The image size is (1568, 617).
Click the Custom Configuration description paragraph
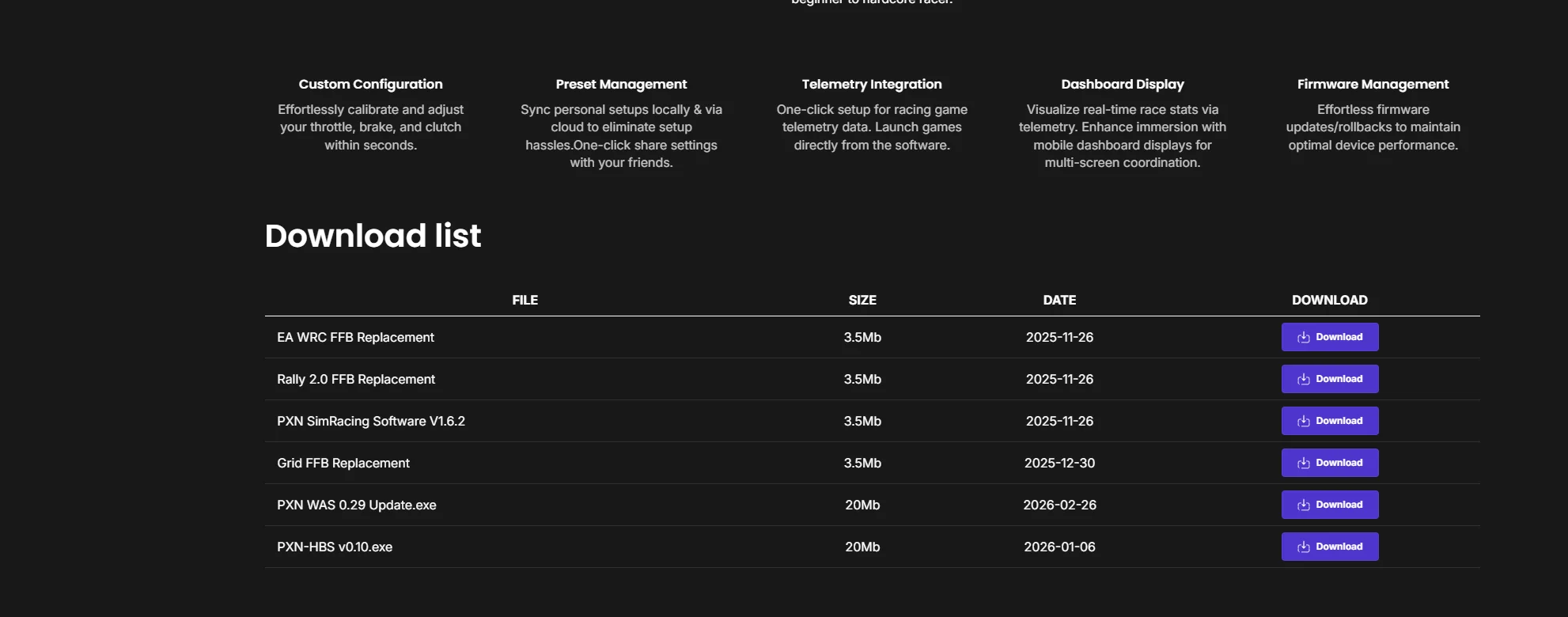pyautogui.click(x=370, y=127)
